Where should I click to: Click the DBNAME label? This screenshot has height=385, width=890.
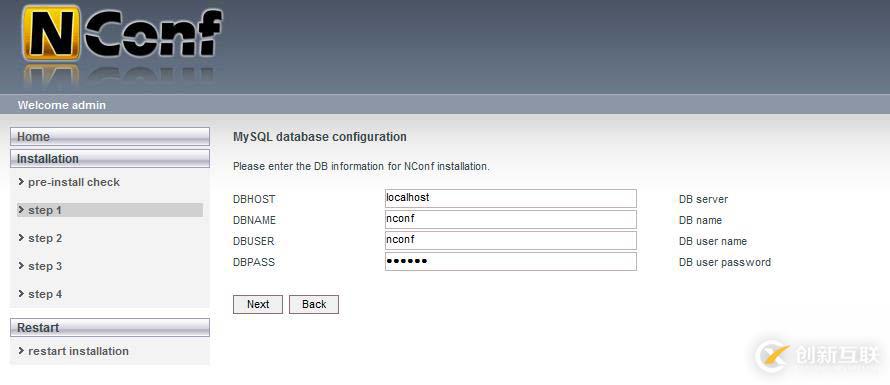point(254,220)
